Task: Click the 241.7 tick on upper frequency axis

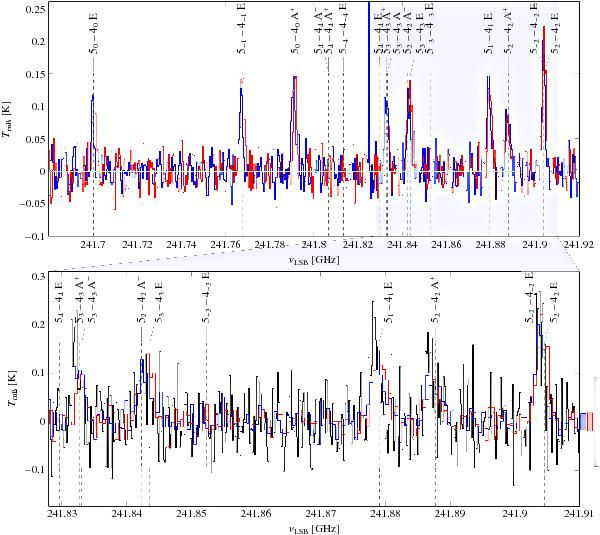Action: (x=93, y=245)
